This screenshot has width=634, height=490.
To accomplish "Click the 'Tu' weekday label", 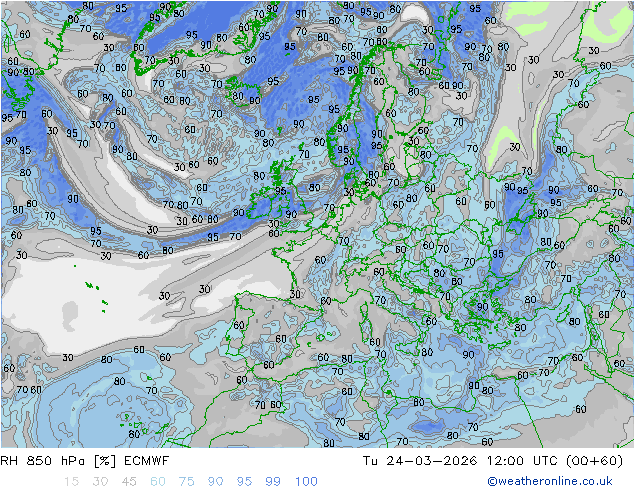I will pos(370,461).
